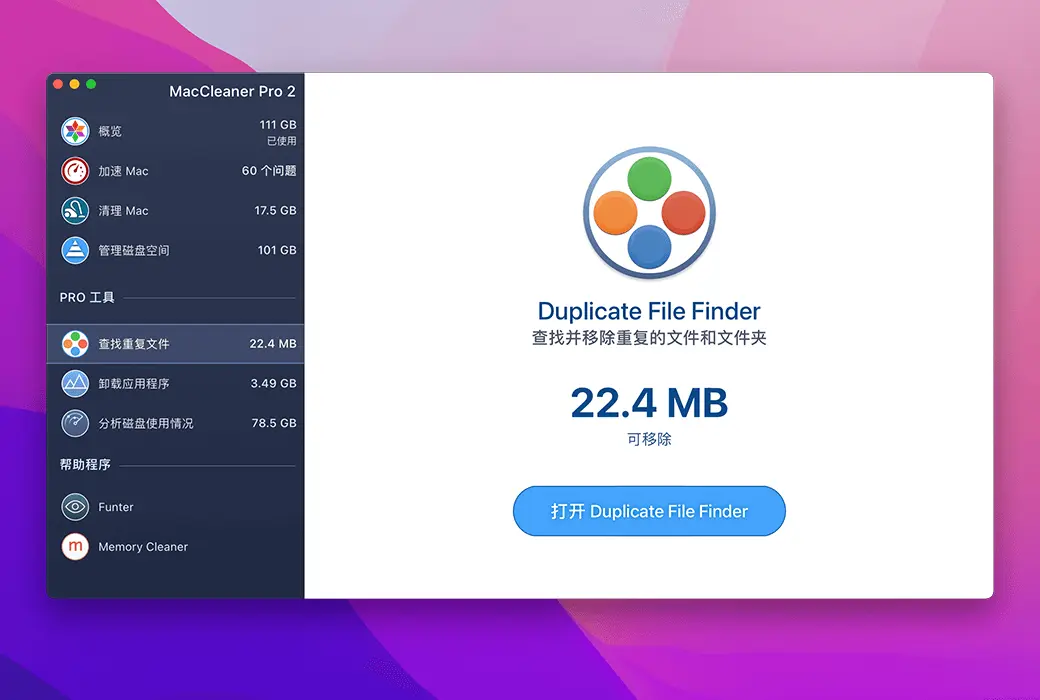Click the large Duplicate File Finder logo
Image resolution: width=1040 pixels, height=700 pixels.
[x=649, y=213]
